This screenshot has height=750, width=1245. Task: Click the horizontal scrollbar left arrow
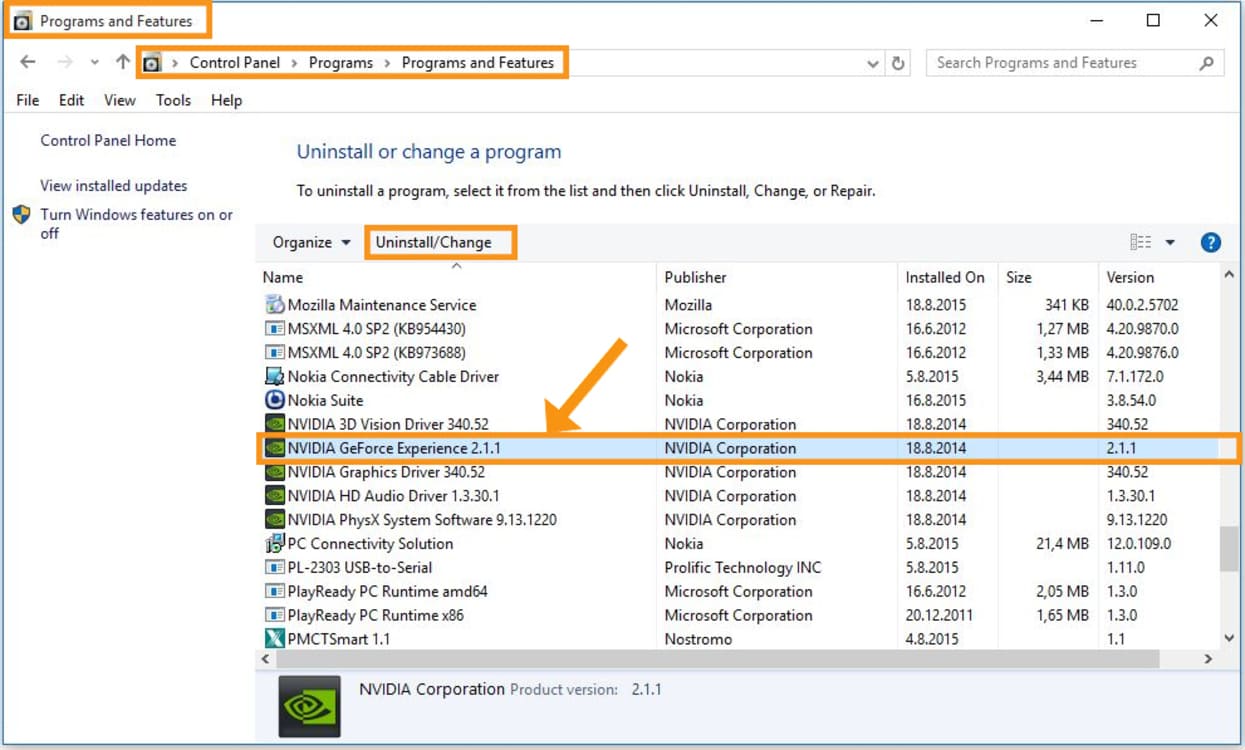pyautogui.click(x=266, y=659)
